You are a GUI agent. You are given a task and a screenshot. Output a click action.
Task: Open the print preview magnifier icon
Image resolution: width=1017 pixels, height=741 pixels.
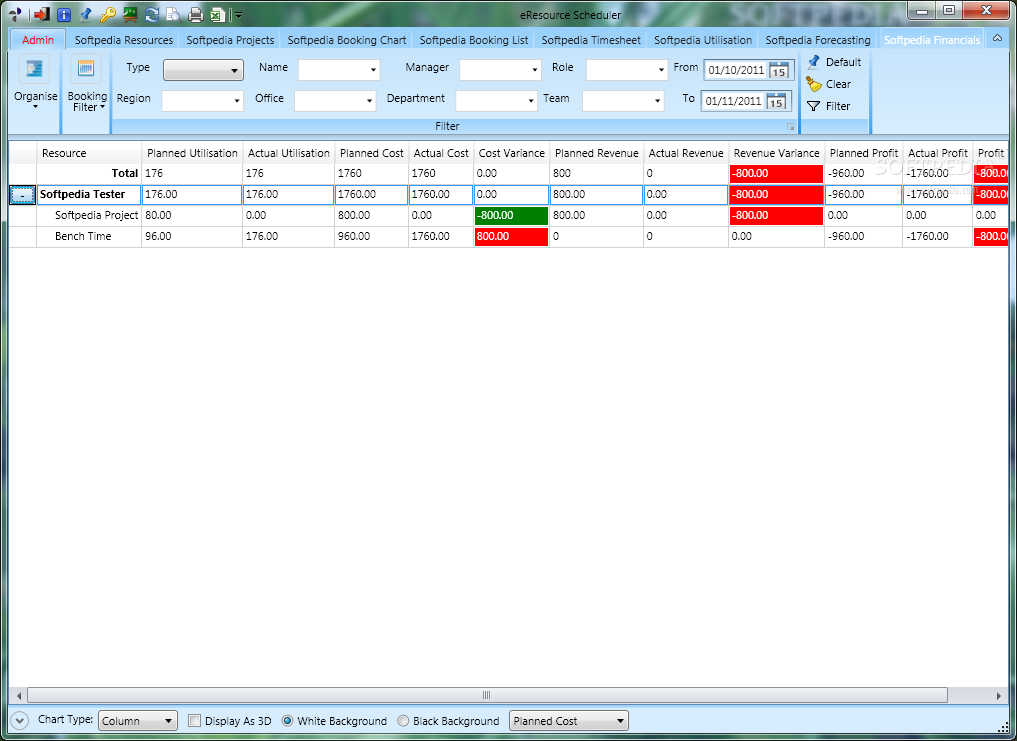tap(173, 14)
